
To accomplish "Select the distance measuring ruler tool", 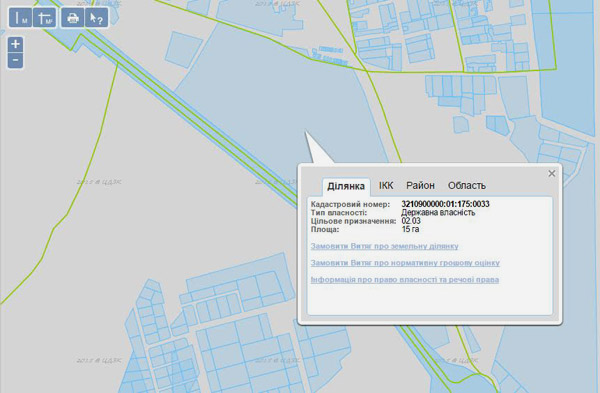I will click(20, 18).
